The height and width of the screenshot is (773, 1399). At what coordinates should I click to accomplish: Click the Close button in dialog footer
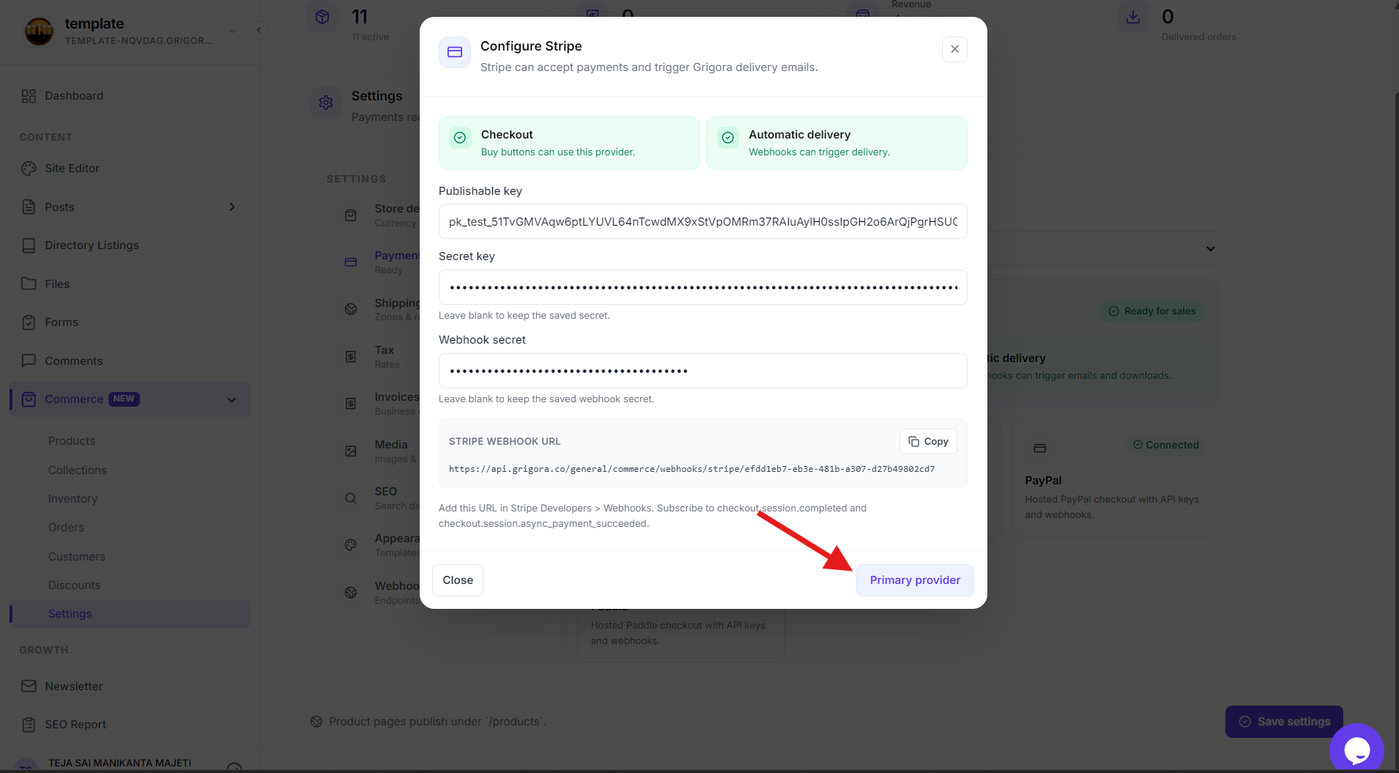(457, 580)
